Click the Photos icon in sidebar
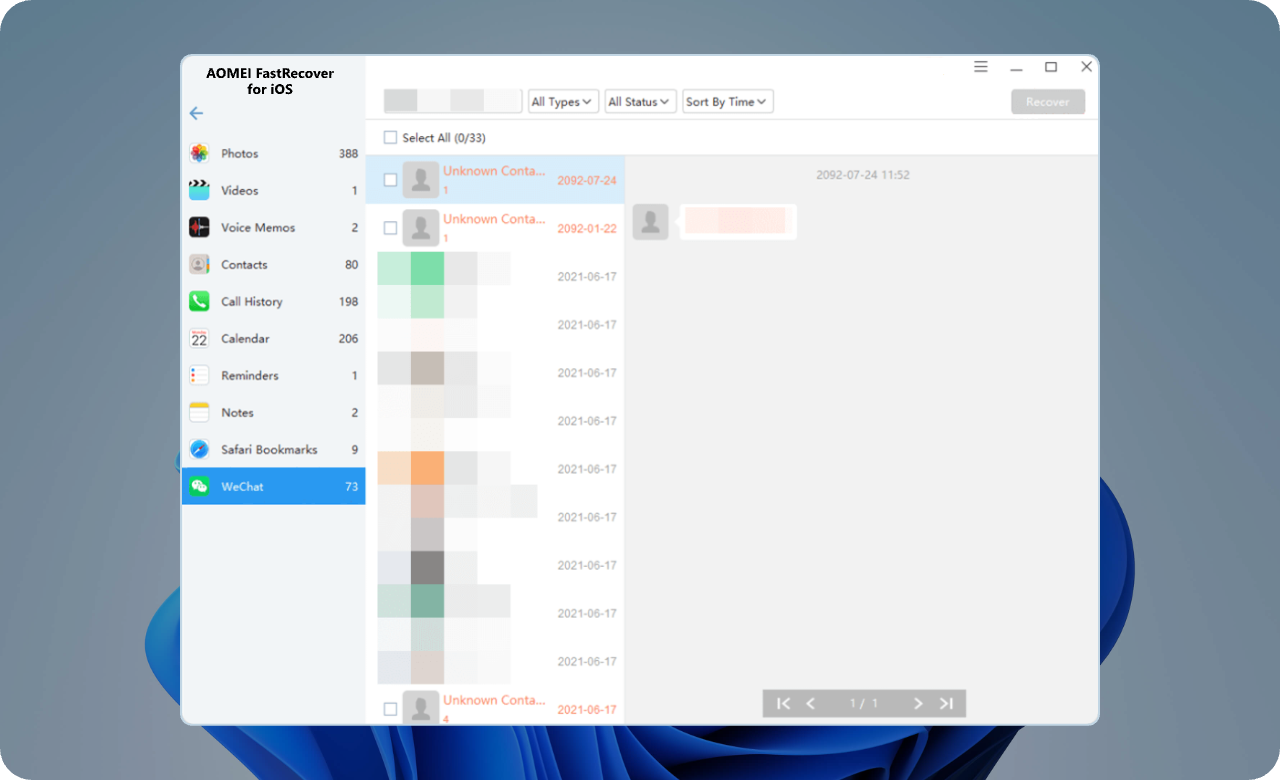The height and width of the screenshot is (780, 1280). (199, 153)
